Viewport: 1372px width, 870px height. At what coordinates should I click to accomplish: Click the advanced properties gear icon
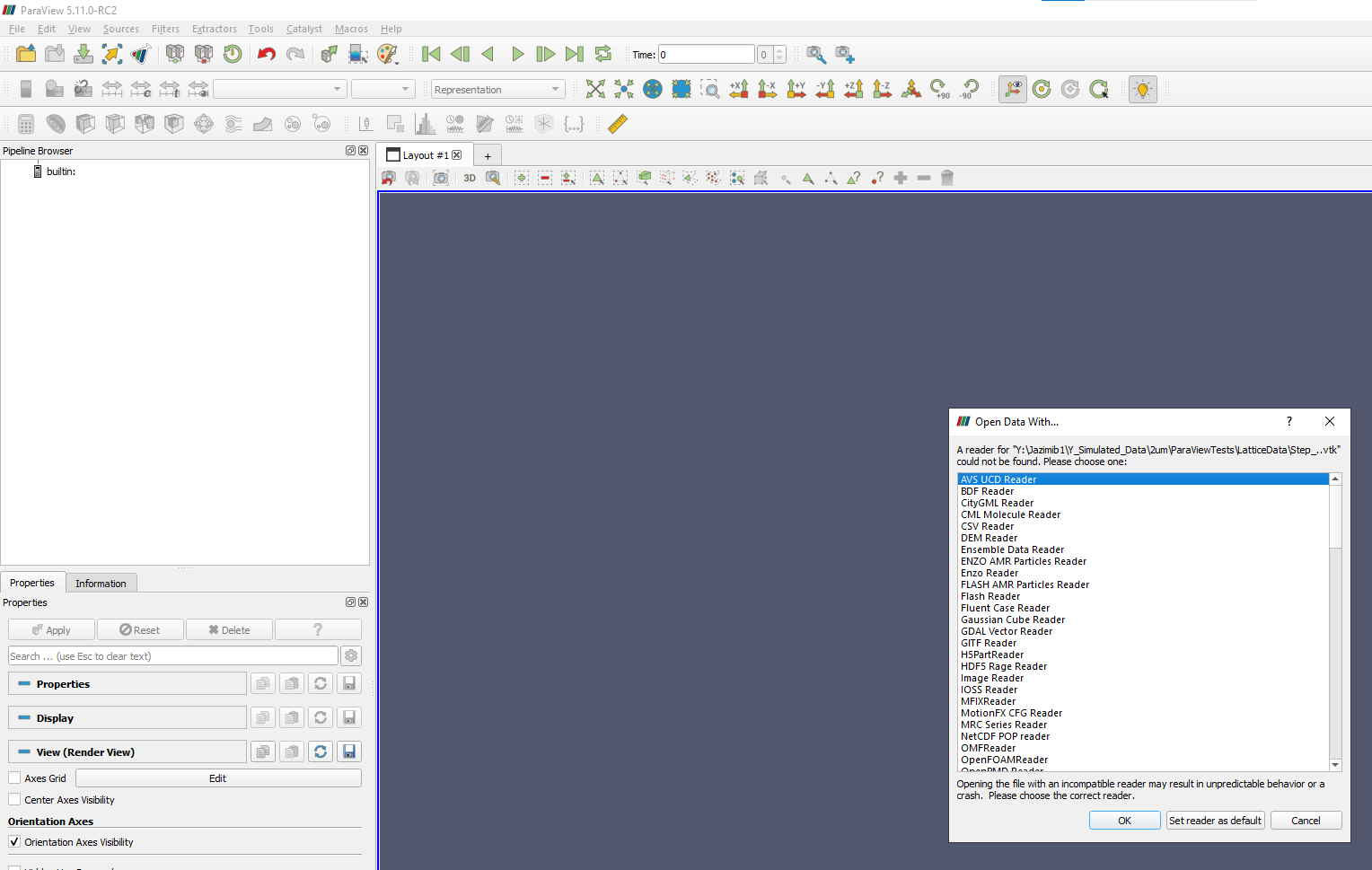(x=351, y=656)
